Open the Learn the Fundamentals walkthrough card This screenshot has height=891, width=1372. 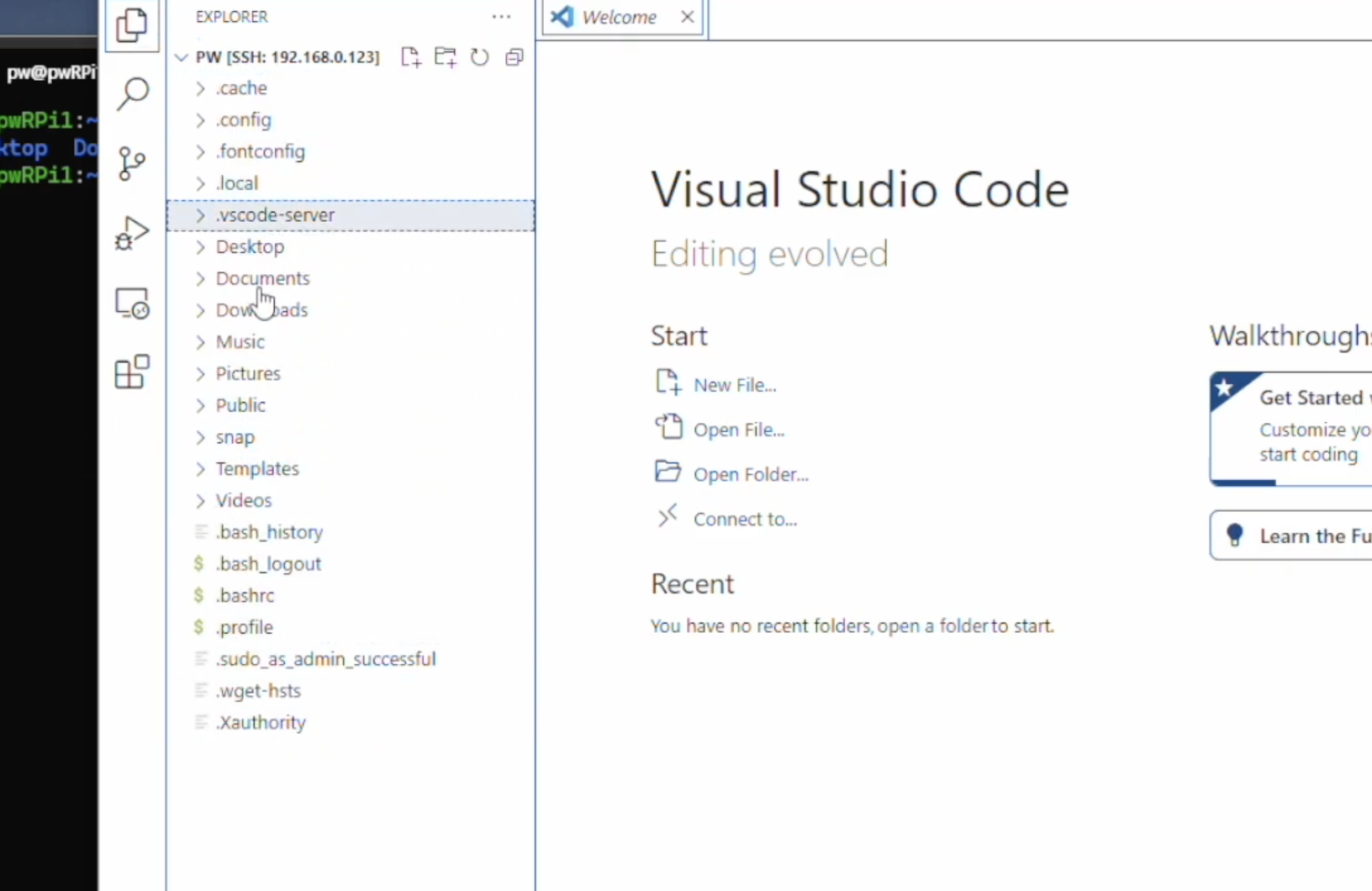(1291, 535)
